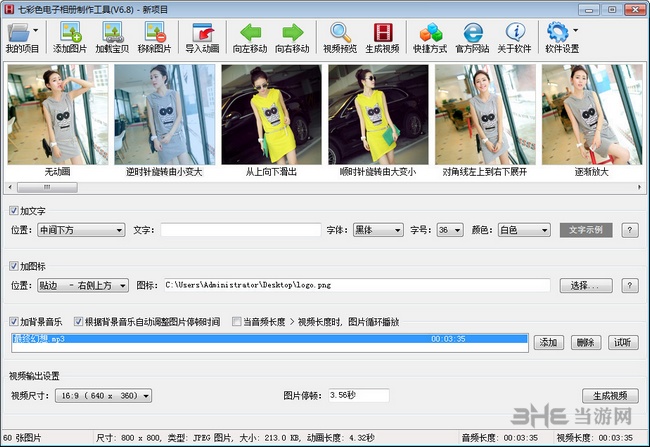
Task: Click the 导入动画 toolbar icon
Action: pyautogui.click(x=202, y=32)
